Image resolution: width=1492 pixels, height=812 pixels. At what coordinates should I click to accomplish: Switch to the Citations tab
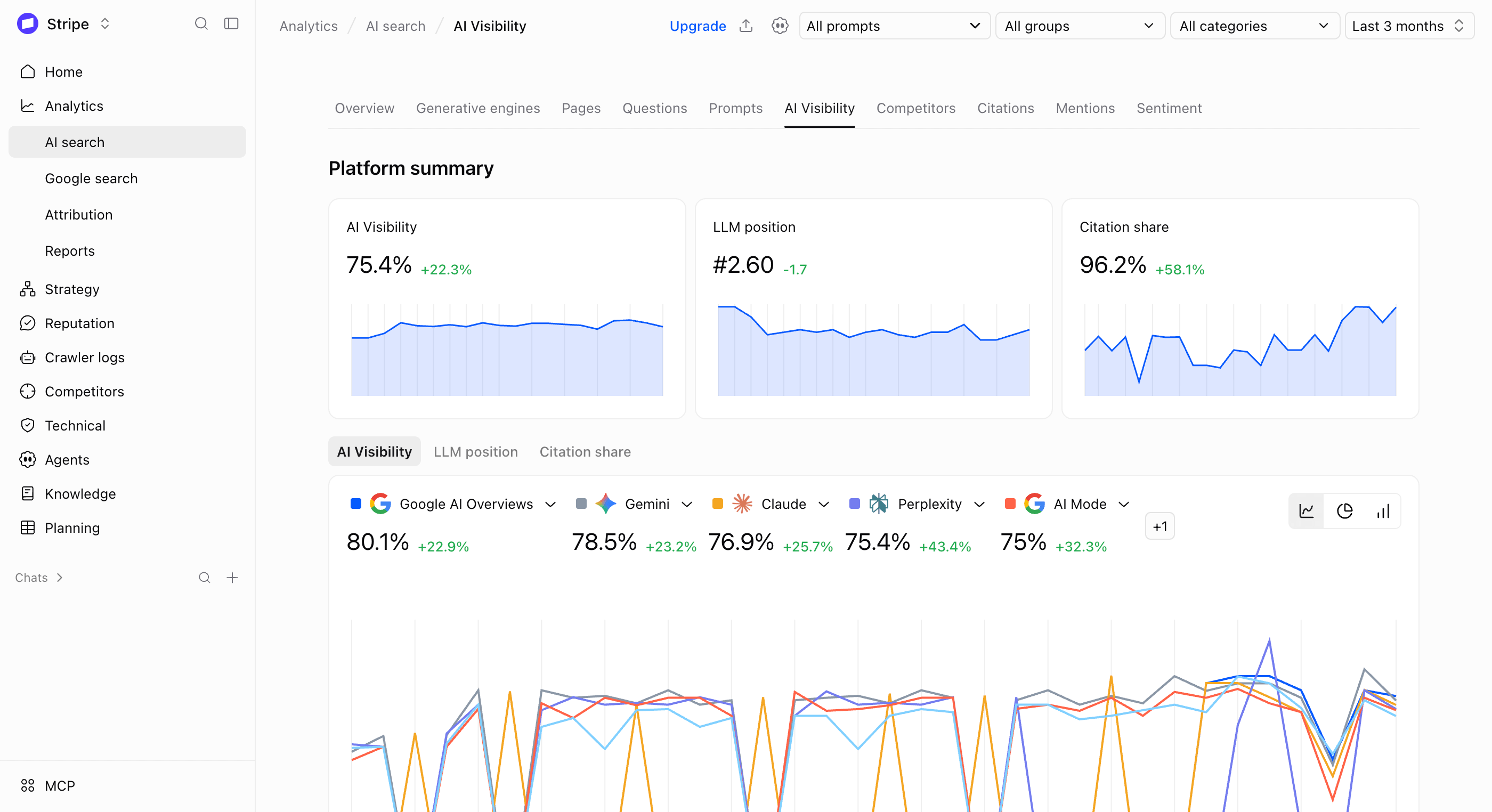point(1006,108)
